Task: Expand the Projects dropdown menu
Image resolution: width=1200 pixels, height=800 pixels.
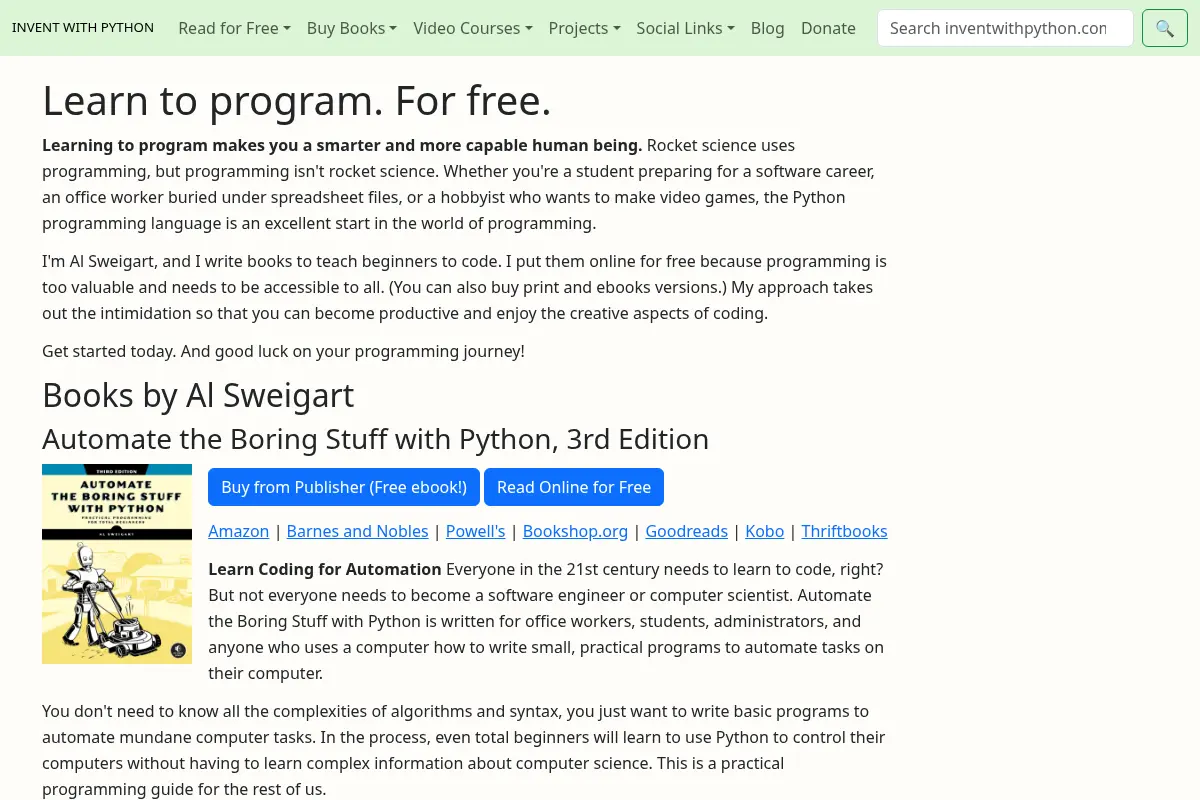Action: [585, 28]
